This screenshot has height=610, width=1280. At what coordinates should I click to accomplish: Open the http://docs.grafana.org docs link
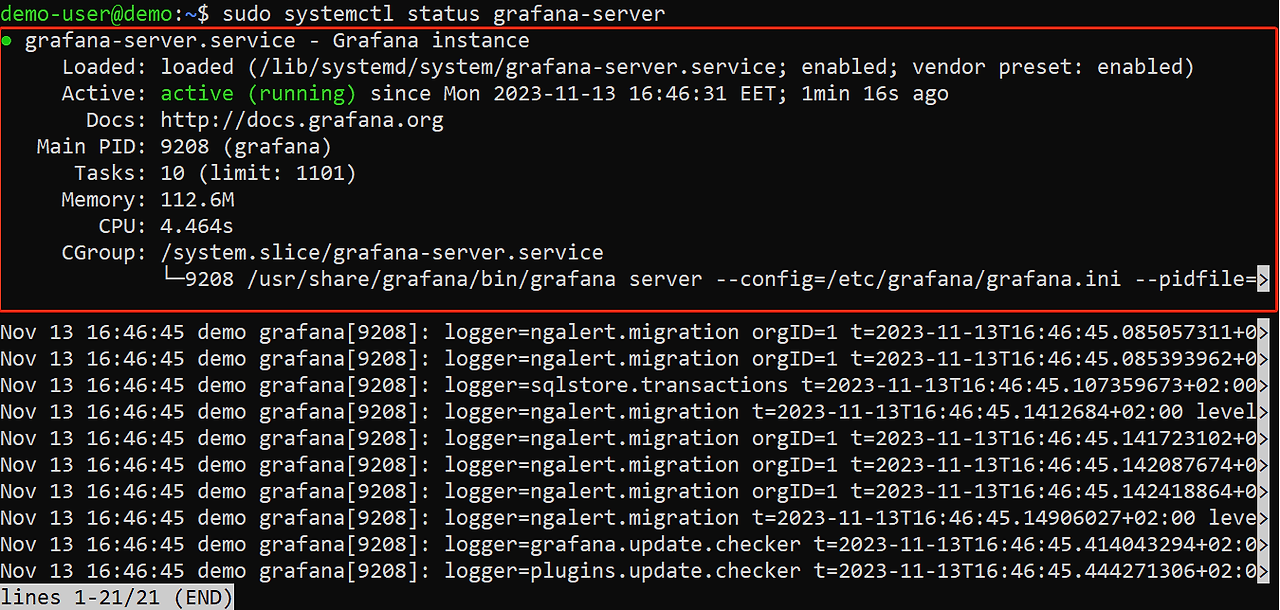click(302, 120)
